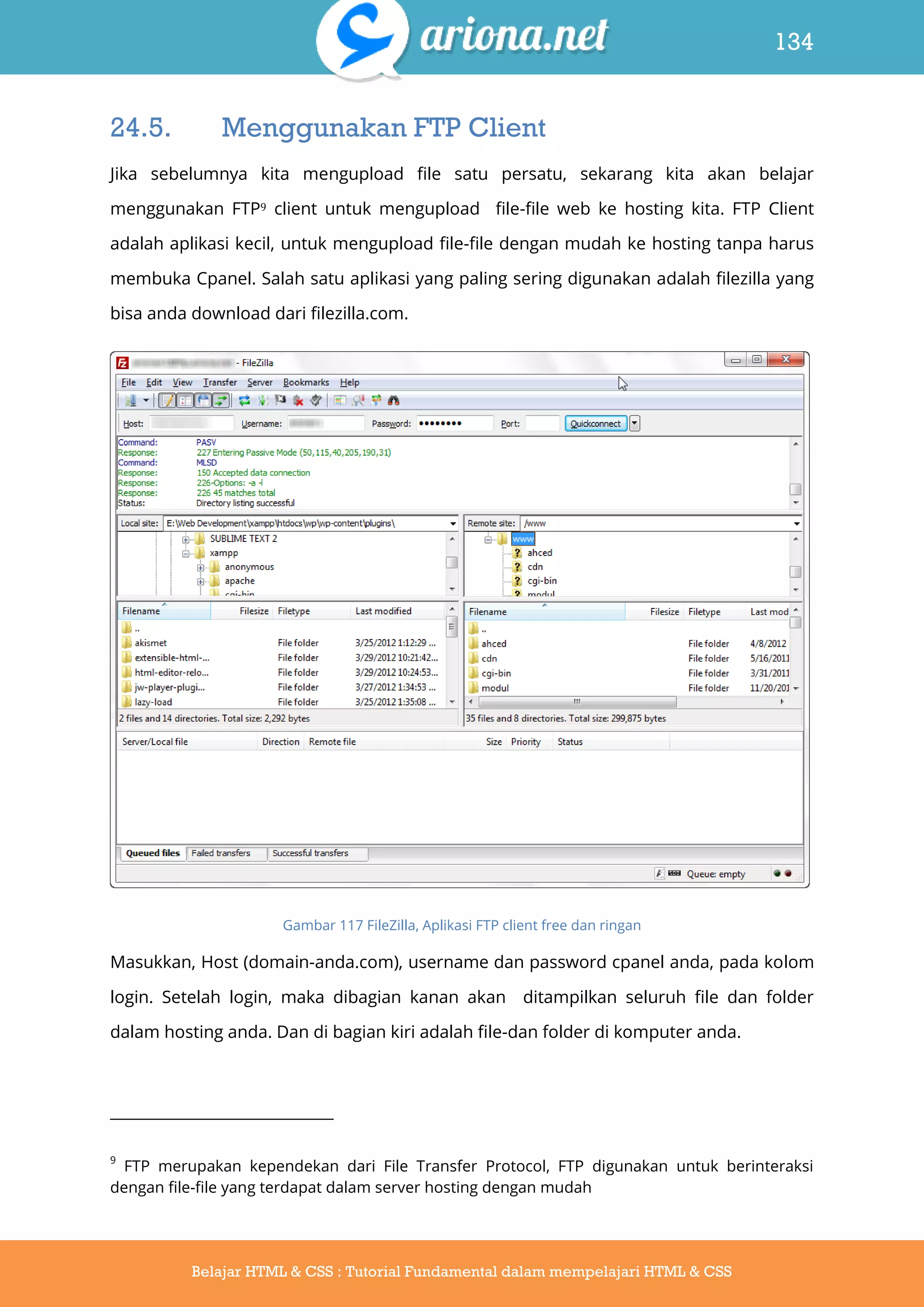
Task: Open the Transfer menu
Action: [x=220, y=383]
